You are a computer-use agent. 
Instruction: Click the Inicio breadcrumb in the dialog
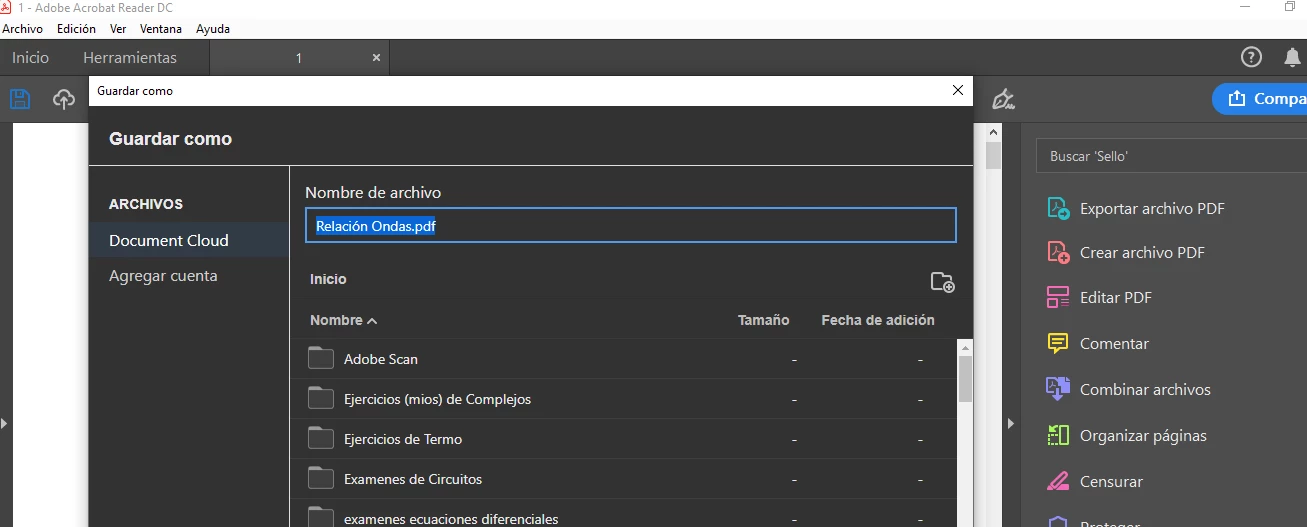click(328, 279)
